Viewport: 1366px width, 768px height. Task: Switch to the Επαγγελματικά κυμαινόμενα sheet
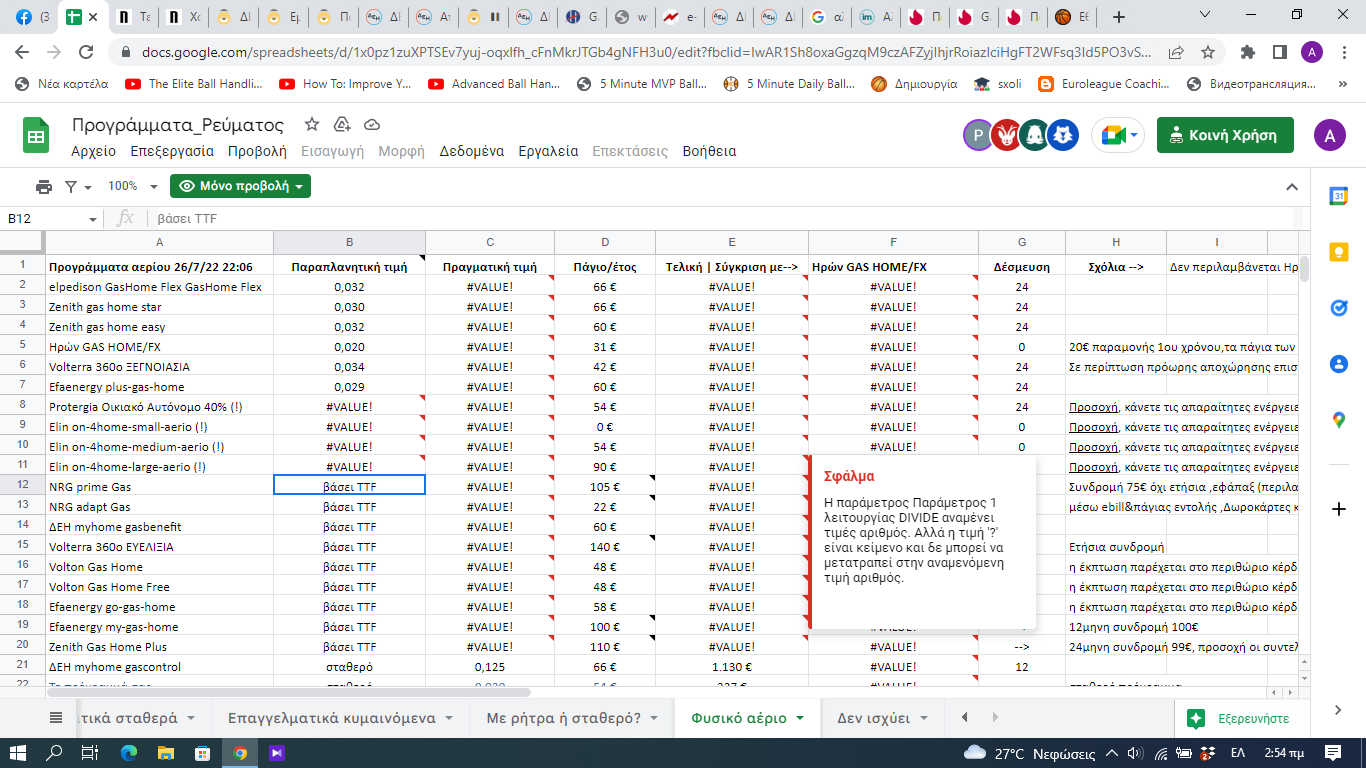(x=331, y=718)
